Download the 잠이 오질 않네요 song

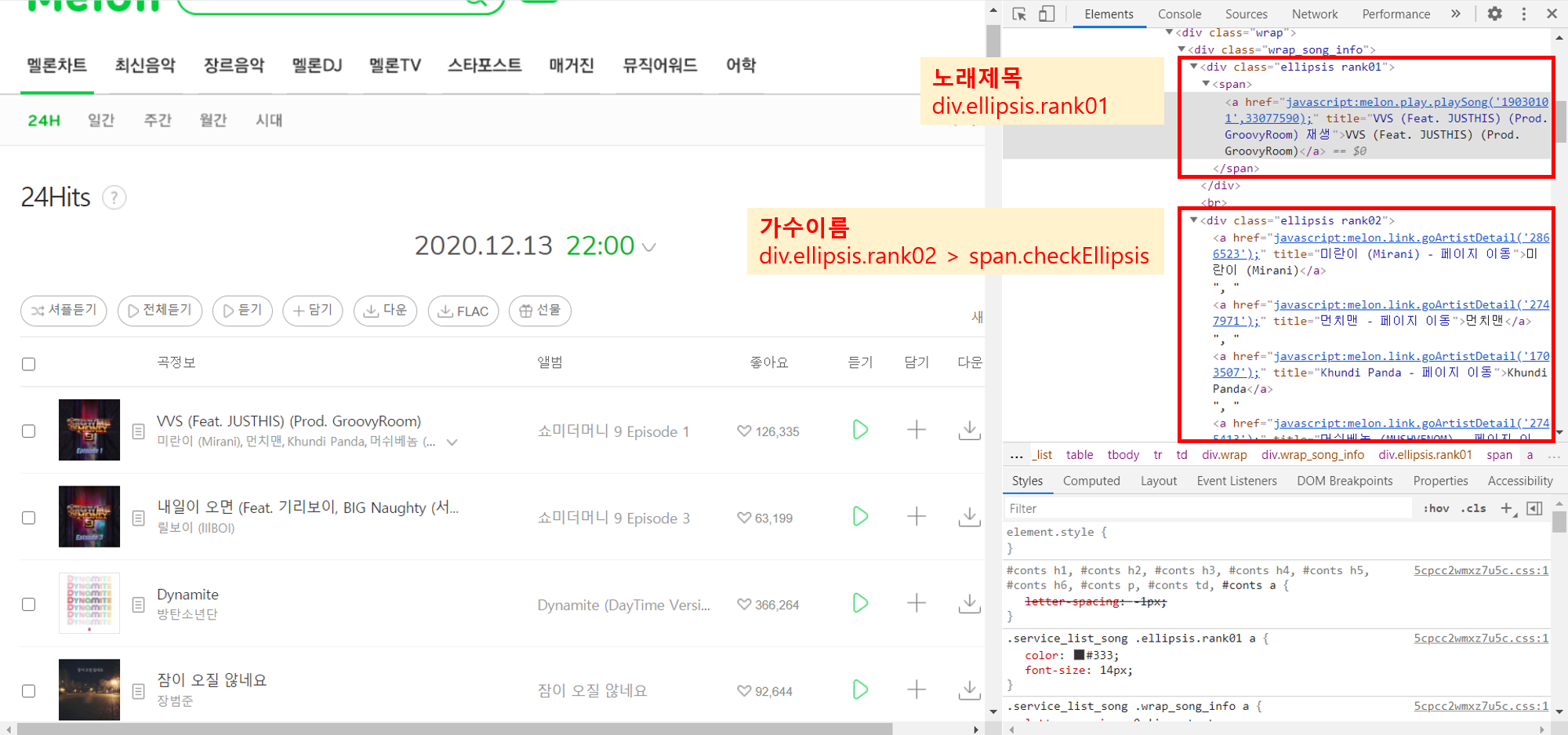(970, 690)
